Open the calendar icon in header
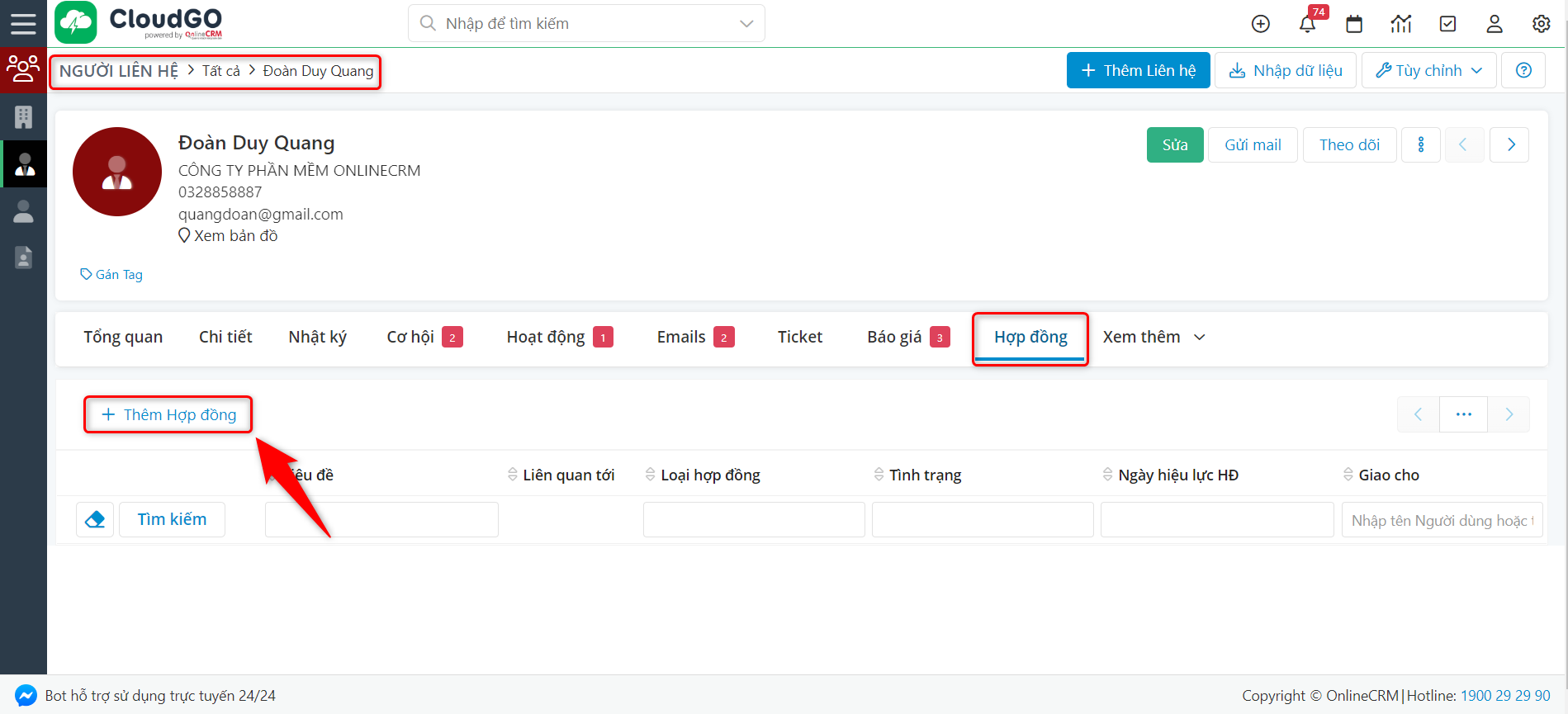The image size is (1568, 714). point(1354,24)
